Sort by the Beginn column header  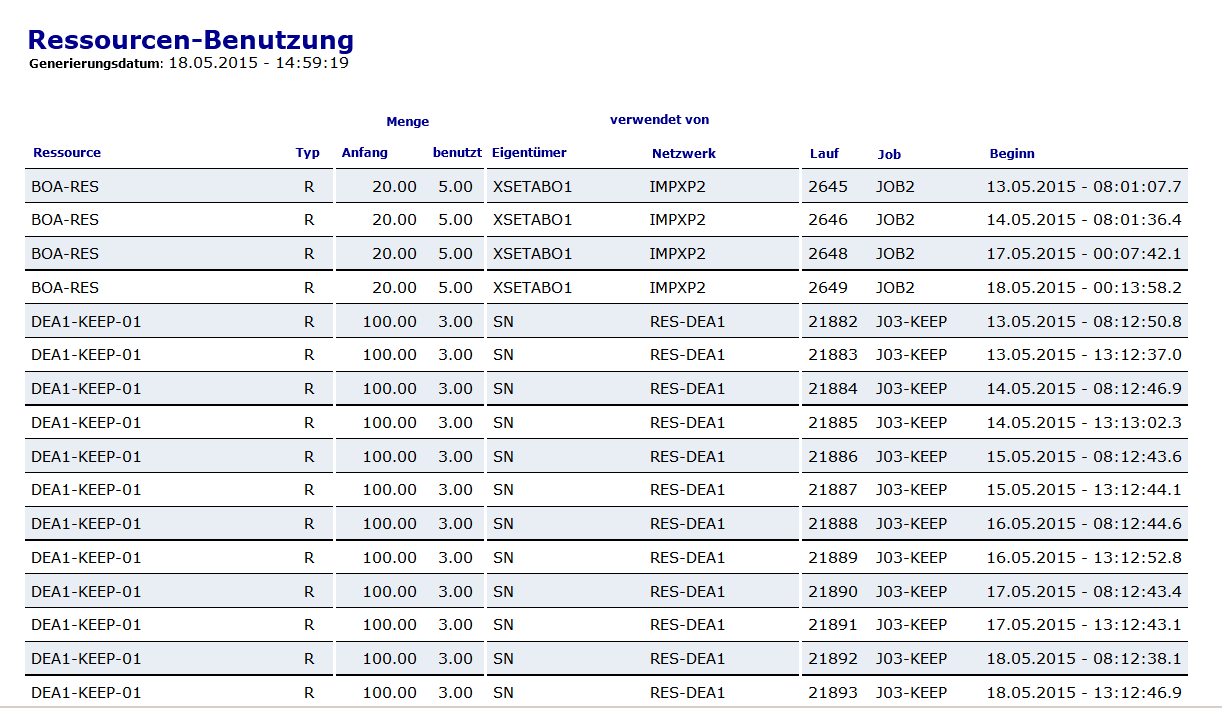coord(1012,153)
